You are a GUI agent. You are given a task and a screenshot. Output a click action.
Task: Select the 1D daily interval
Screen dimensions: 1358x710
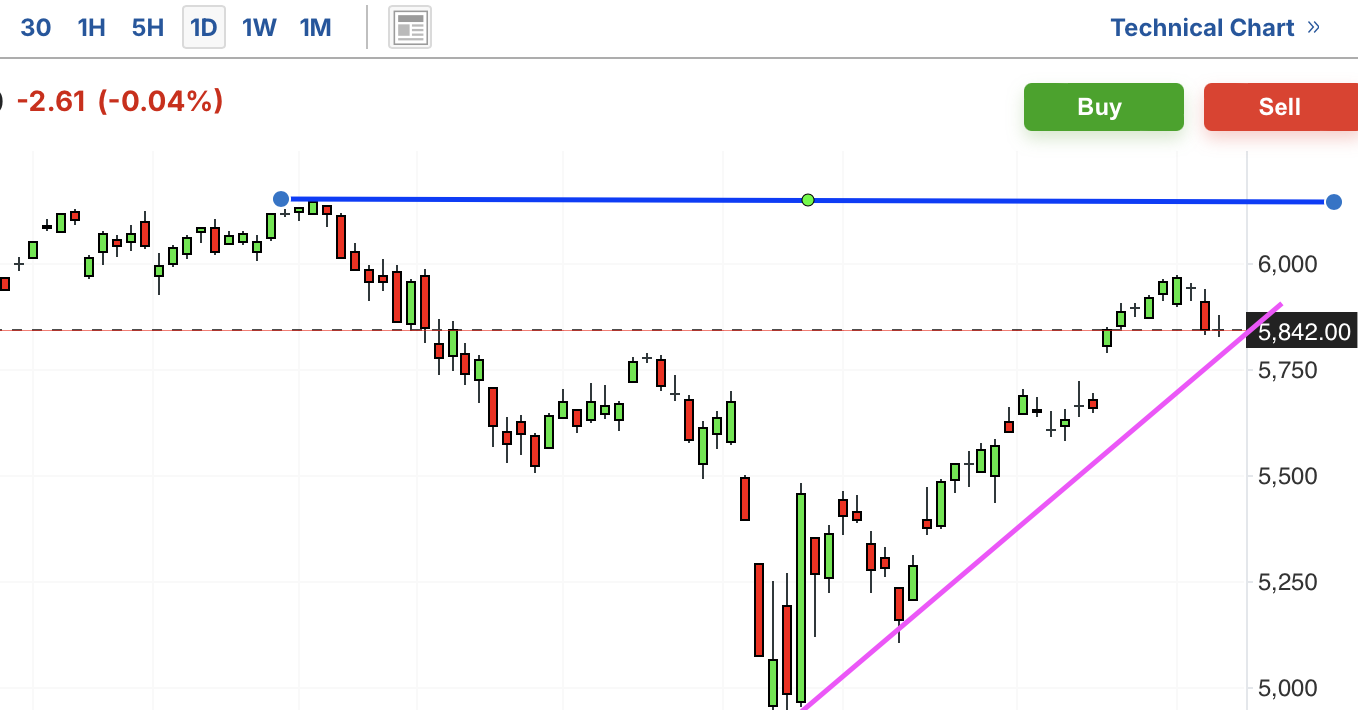(x=204, y=28)
